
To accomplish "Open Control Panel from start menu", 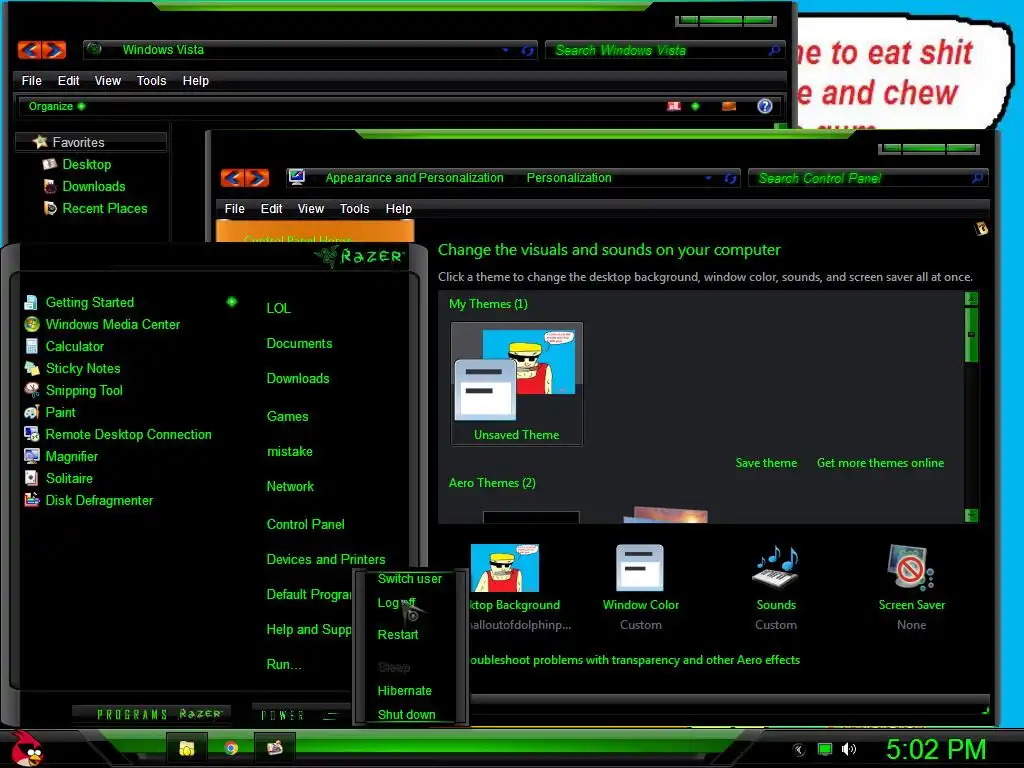I will click(305, 524).
